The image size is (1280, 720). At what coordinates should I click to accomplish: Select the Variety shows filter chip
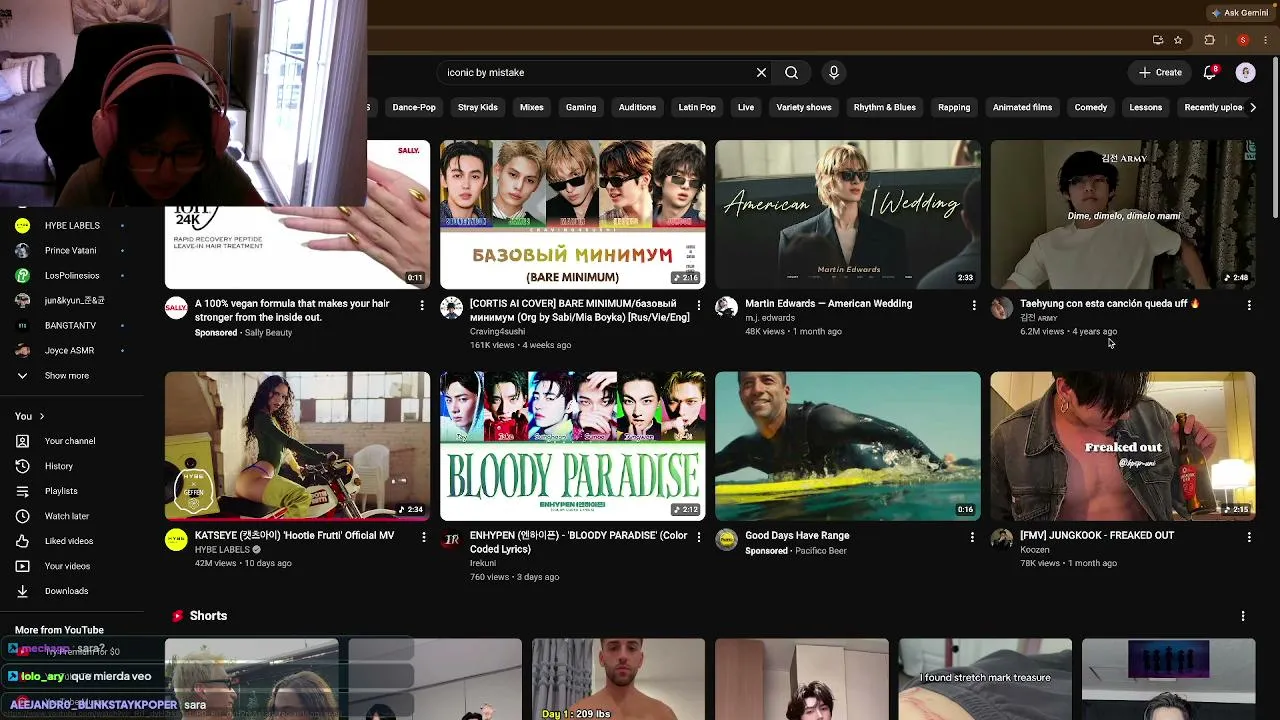804,107
